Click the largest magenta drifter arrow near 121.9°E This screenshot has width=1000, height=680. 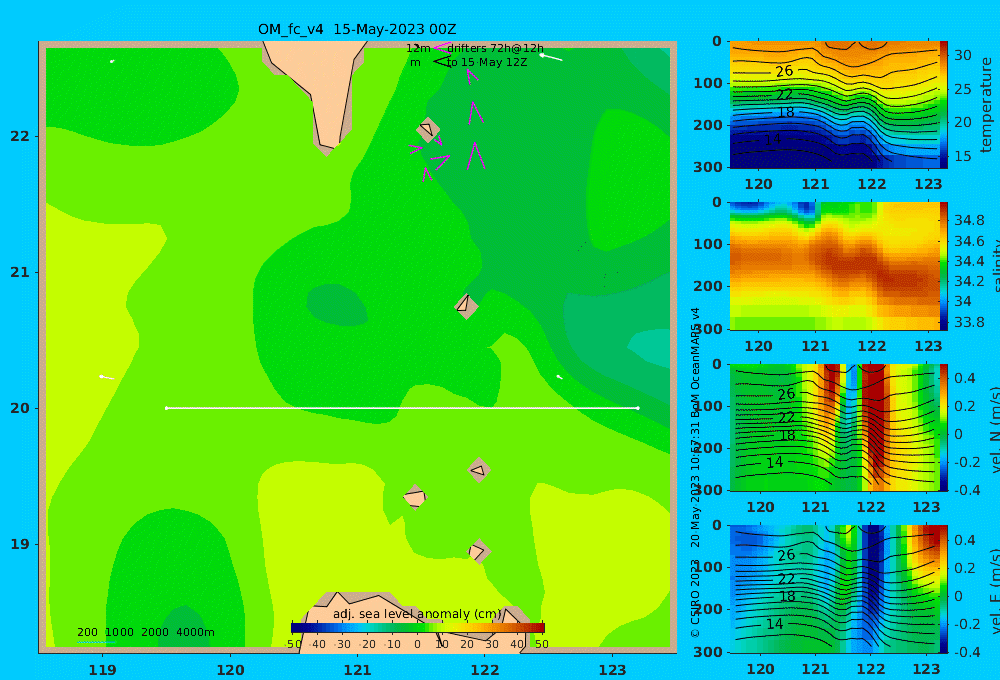coord(475,156)
